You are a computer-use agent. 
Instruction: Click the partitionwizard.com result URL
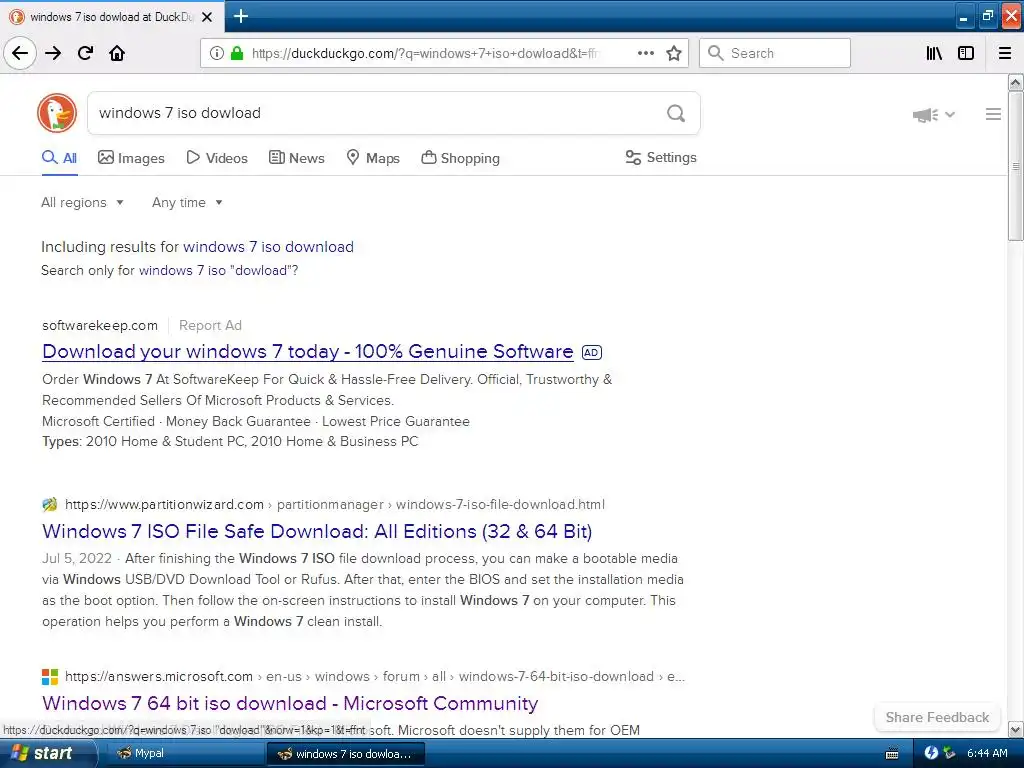pyautogui.click(x=335, y=504)
